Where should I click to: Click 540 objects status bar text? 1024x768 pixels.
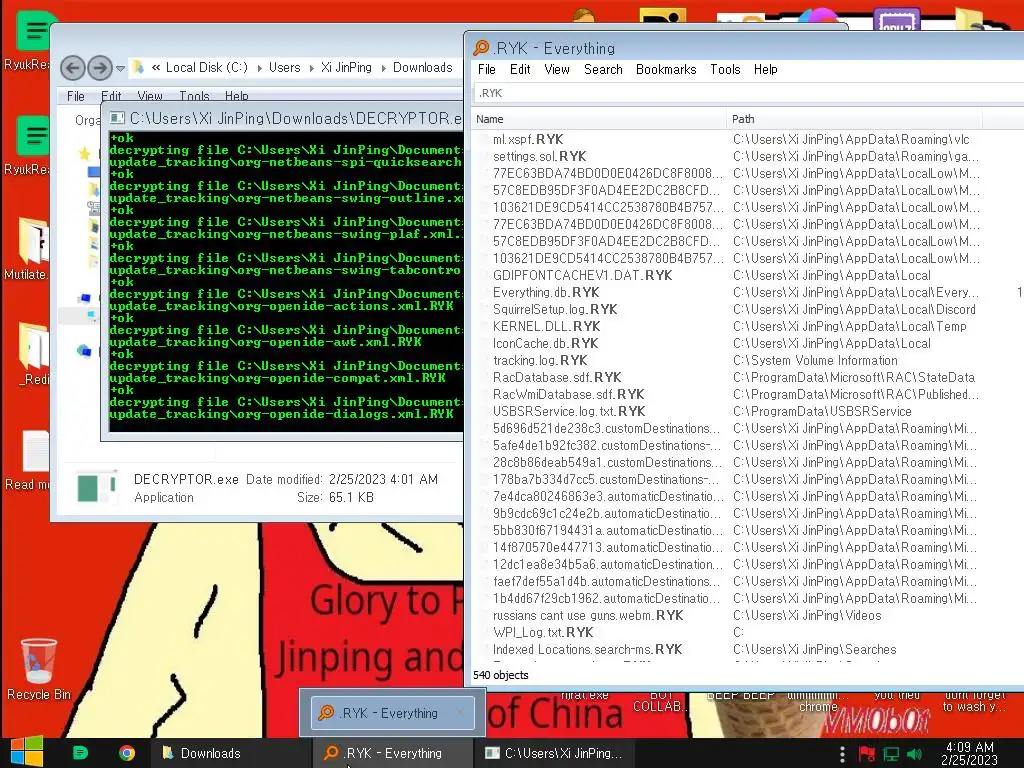point(501,675)
